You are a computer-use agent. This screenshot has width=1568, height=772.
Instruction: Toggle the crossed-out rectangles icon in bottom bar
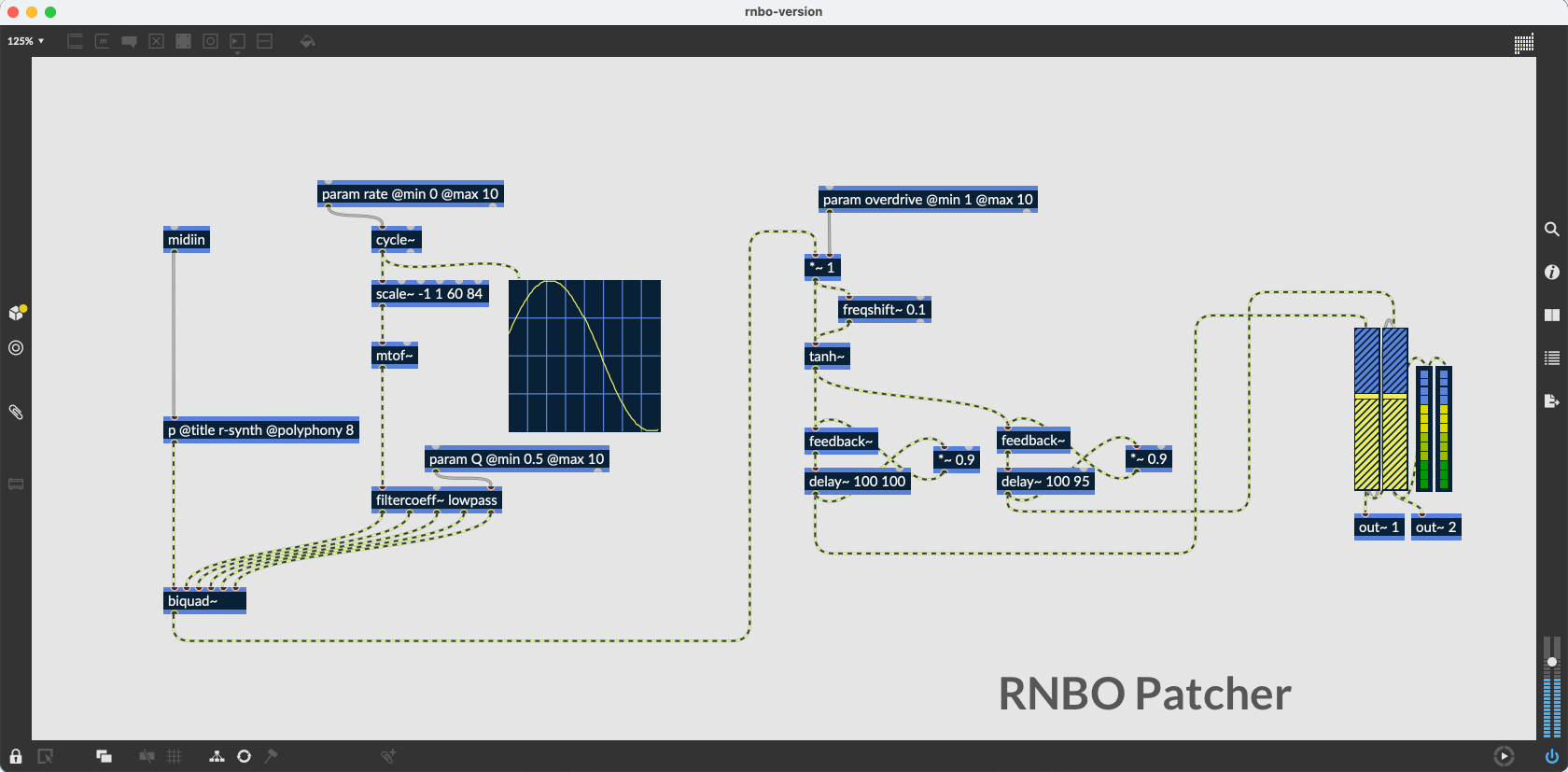[x=147, y=756]
